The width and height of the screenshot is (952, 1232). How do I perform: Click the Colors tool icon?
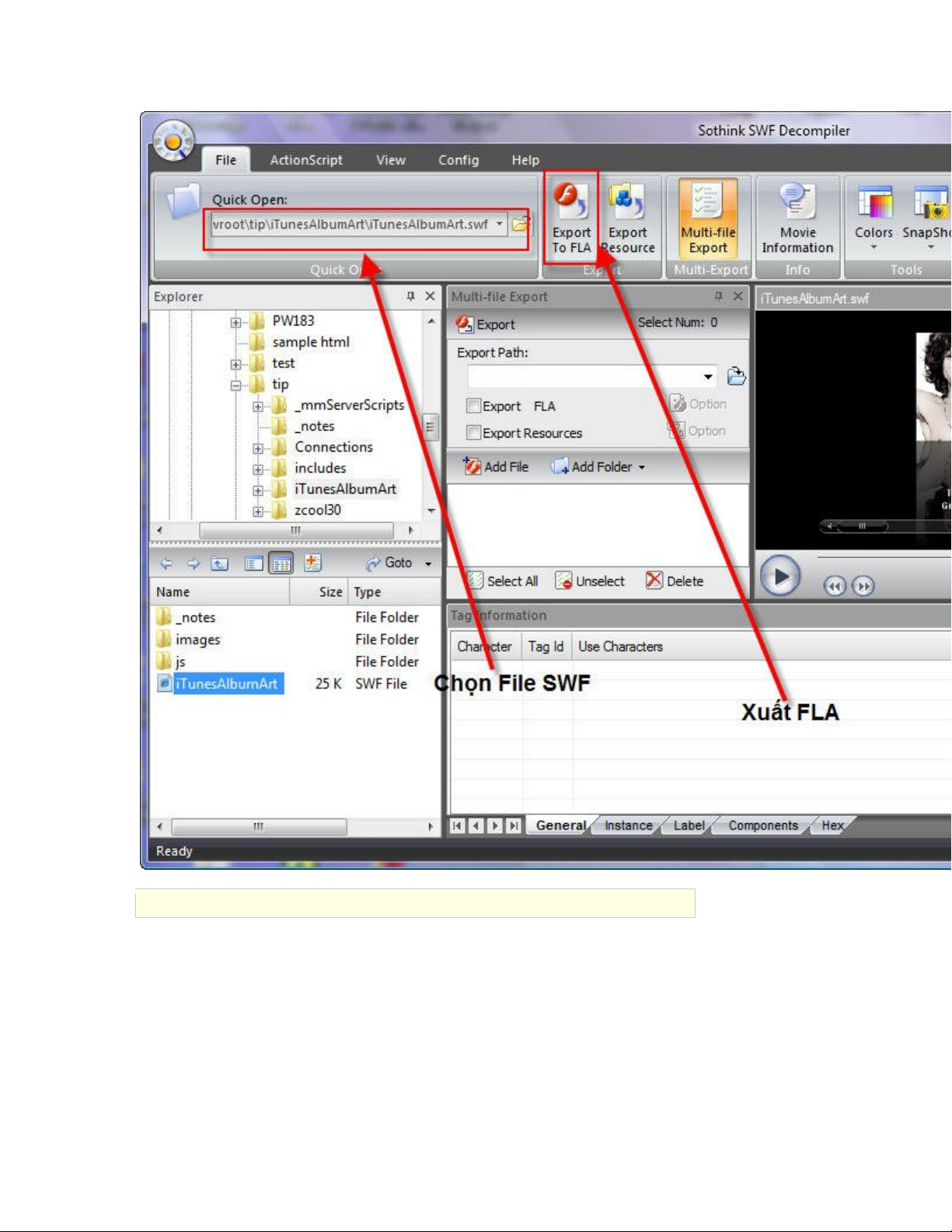(x=874, y=204)
